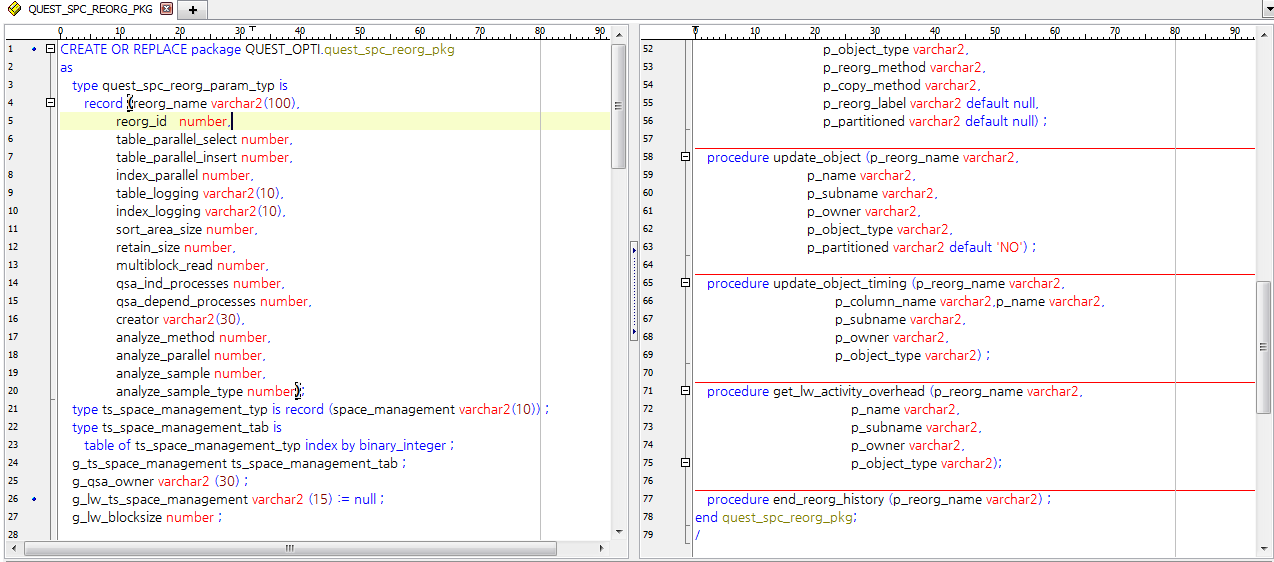Click the yellow package icon on the tab

pyautogui.click(x=14, y=9)
